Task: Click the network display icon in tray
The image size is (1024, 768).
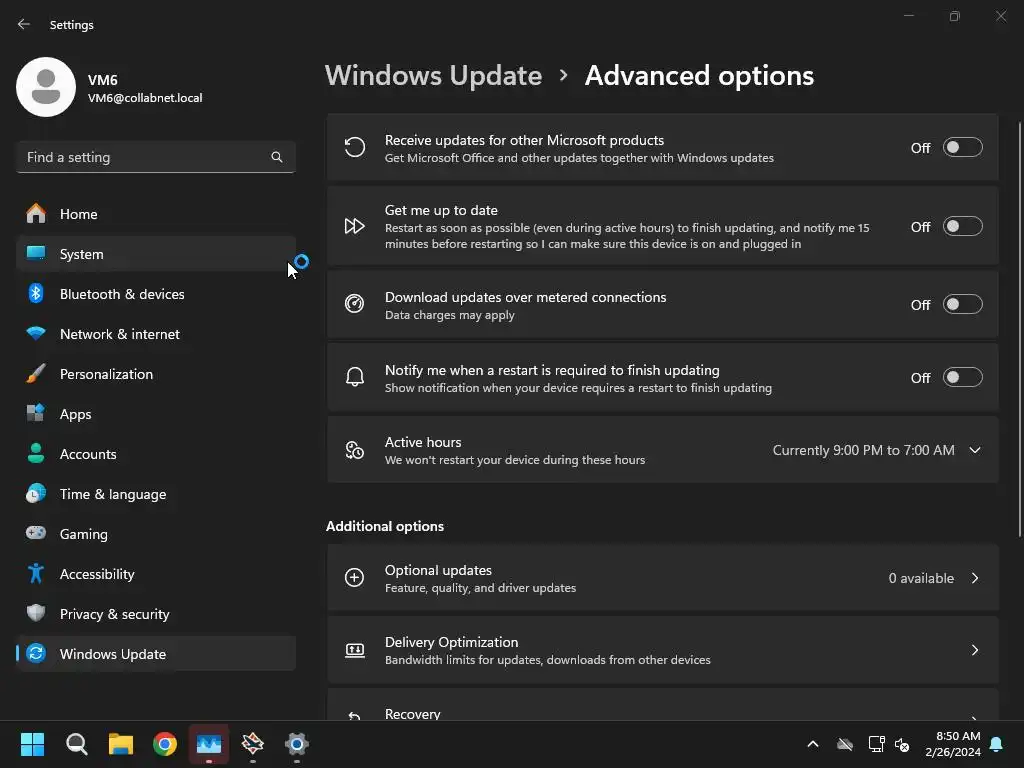Action: click(x=876, y=744)
